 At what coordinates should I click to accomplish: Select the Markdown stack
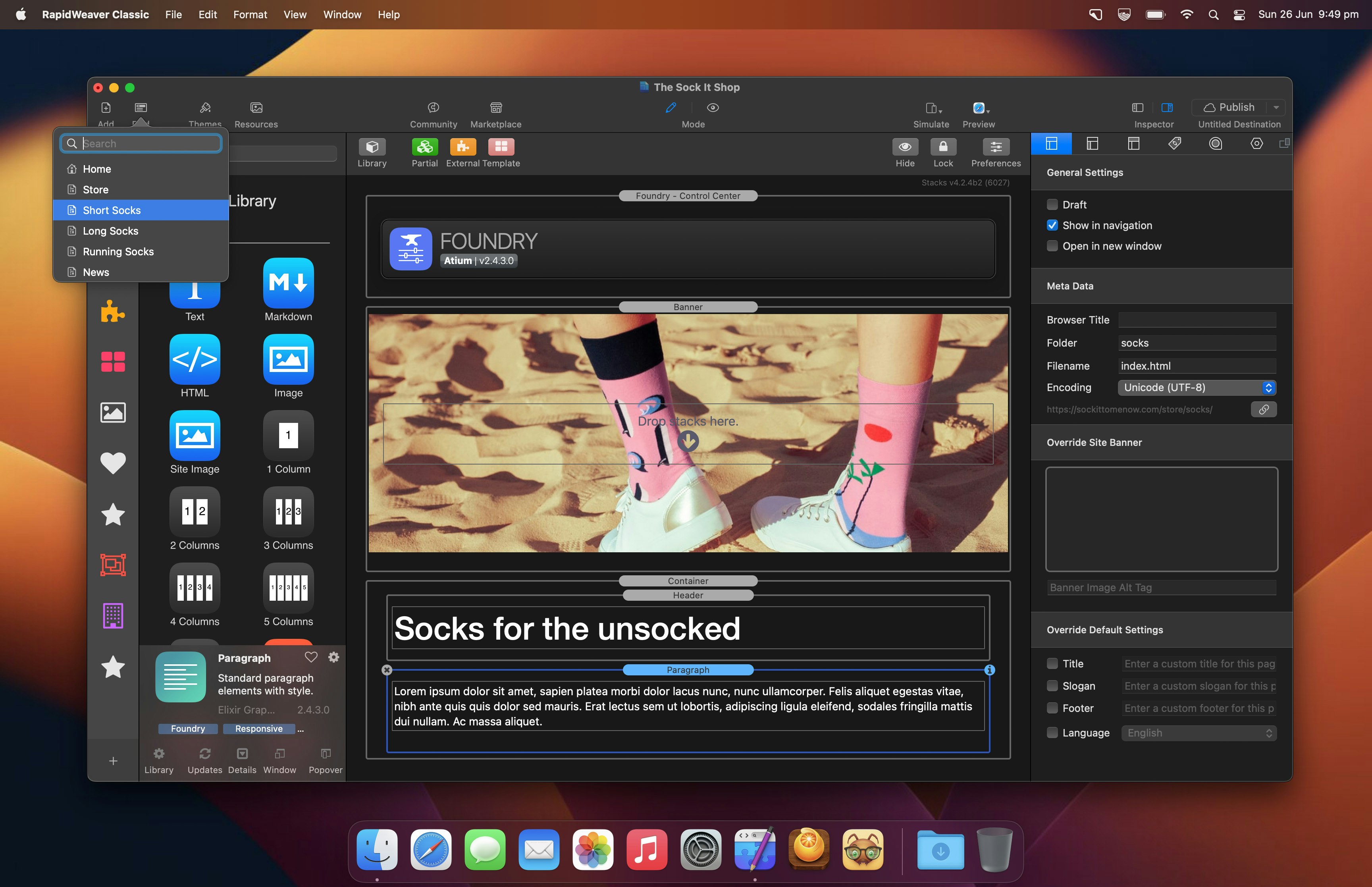tap(289, 283)
